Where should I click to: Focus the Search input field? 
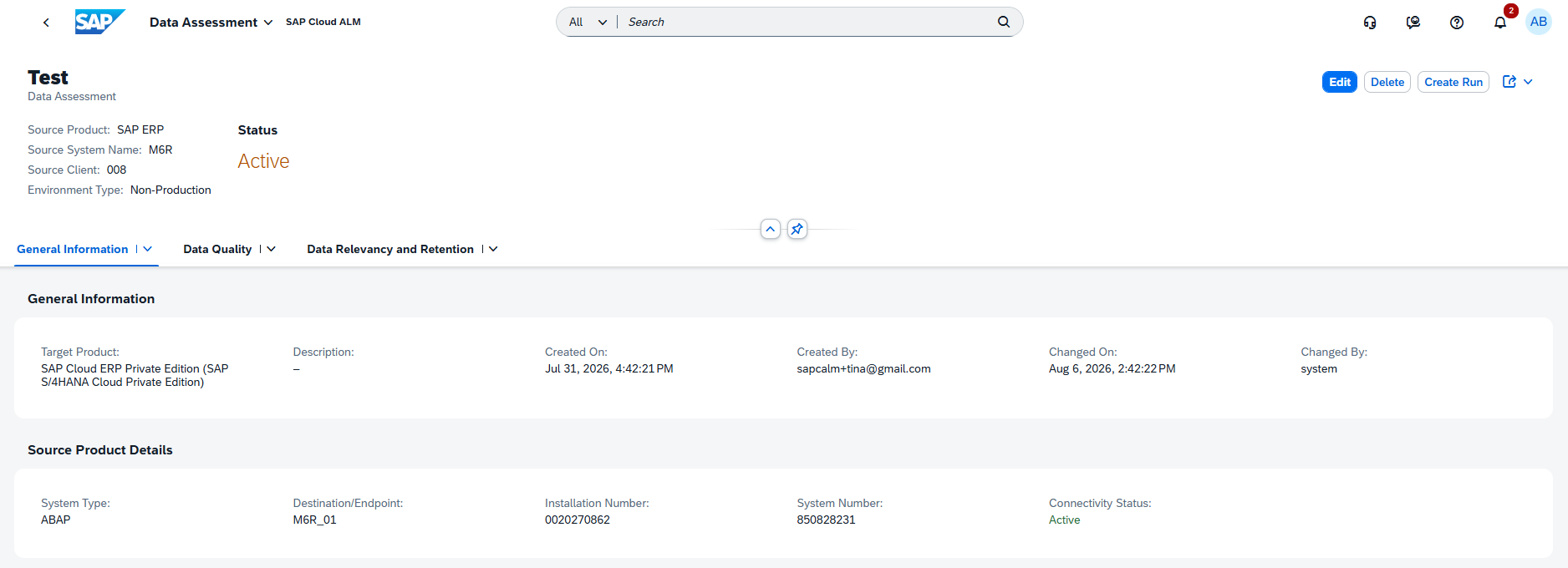click(807, 22)
